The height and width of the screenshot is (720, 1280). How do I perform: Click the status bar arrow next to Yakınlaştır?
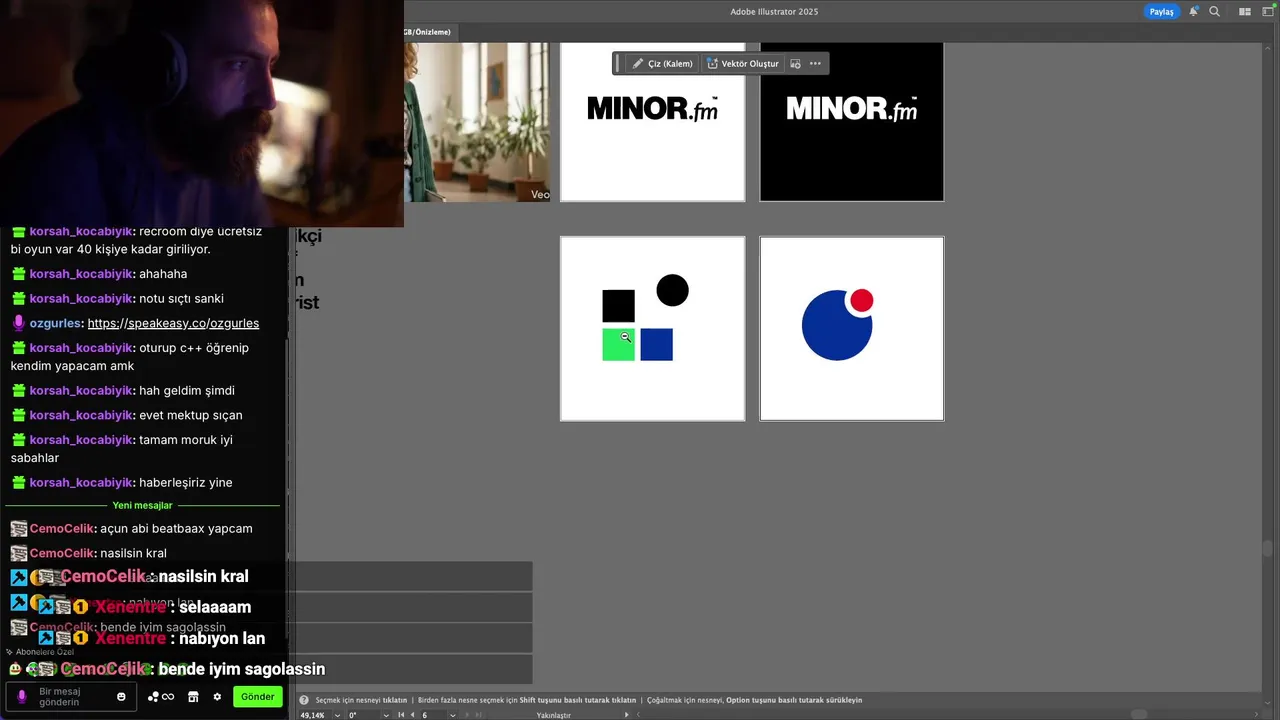click(627, 715)
